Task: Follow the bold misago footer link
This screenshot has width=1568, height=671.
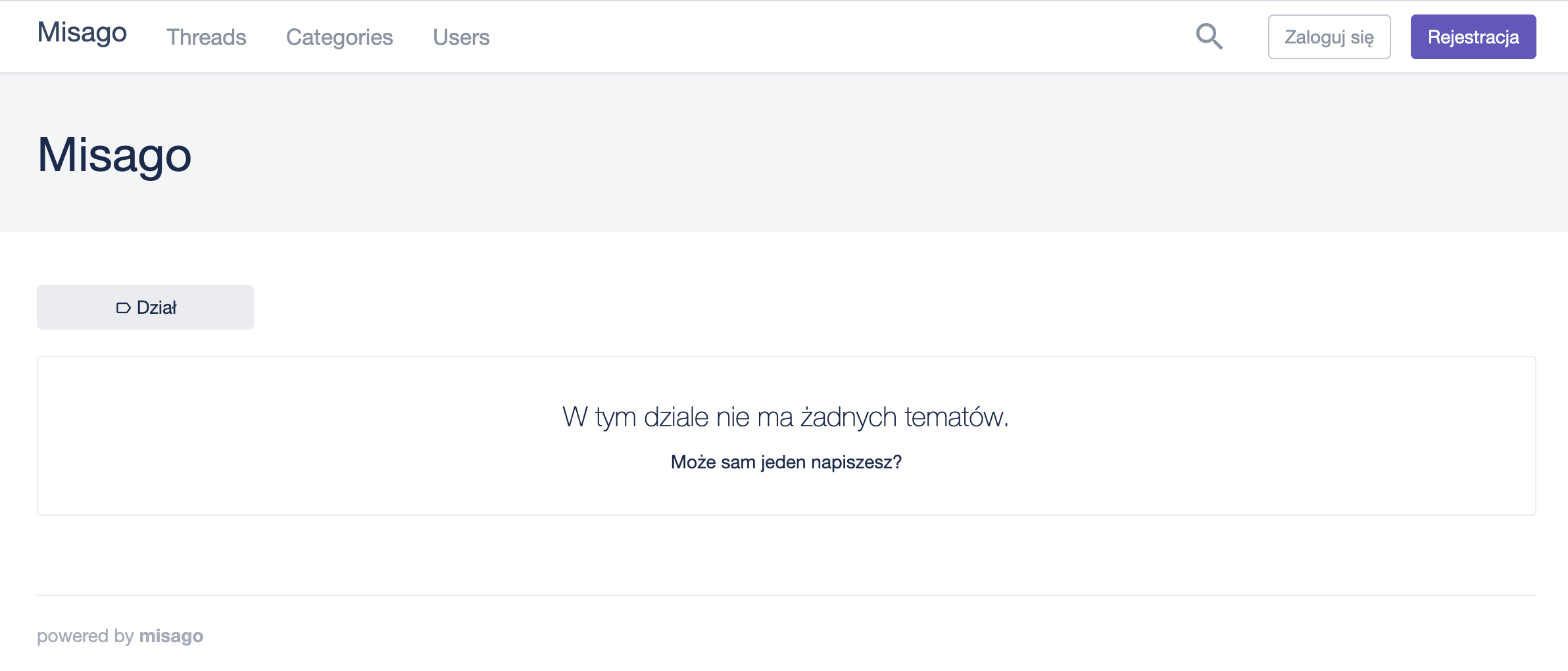Action: pyautogui.click(x=171, y=635)
